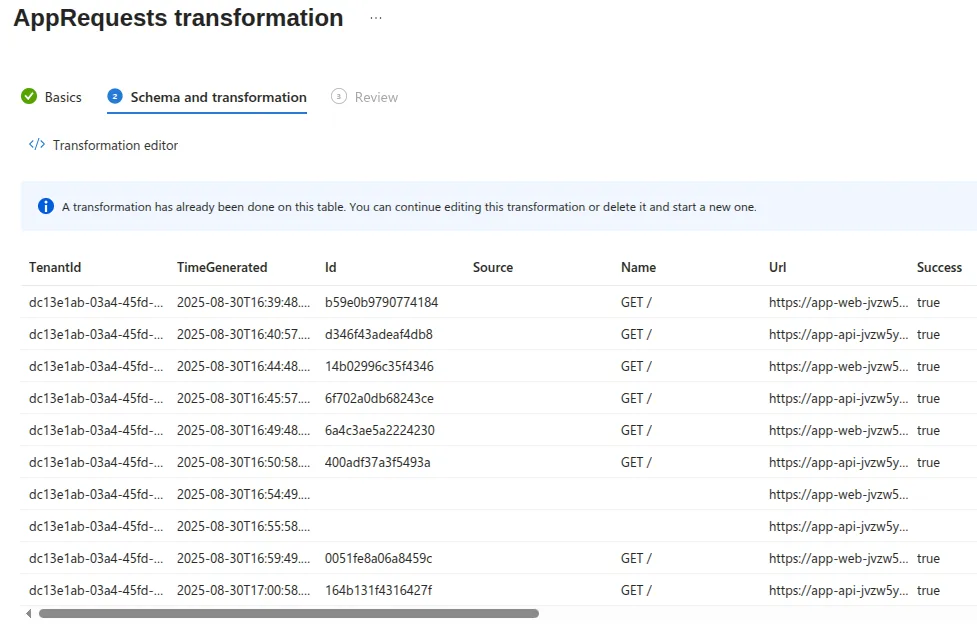Click the scrollbar left arrow
Viewport: 977px width, 627px height.
(x=28, y=614)
